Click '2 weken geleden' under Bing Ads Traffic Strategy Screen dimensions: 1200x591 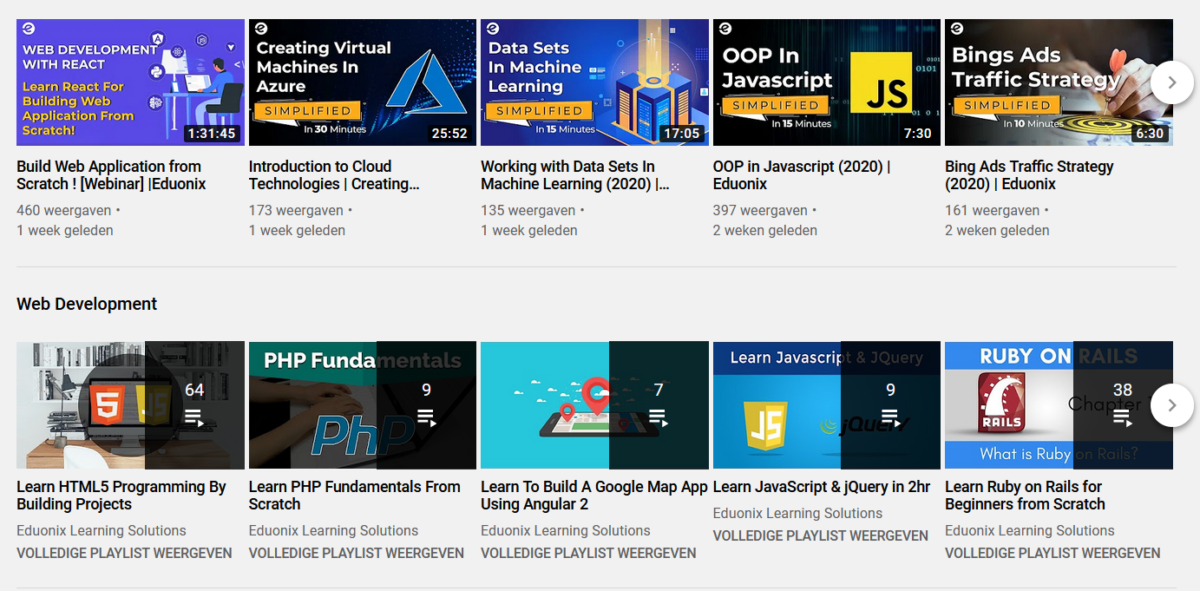(997, 230)
